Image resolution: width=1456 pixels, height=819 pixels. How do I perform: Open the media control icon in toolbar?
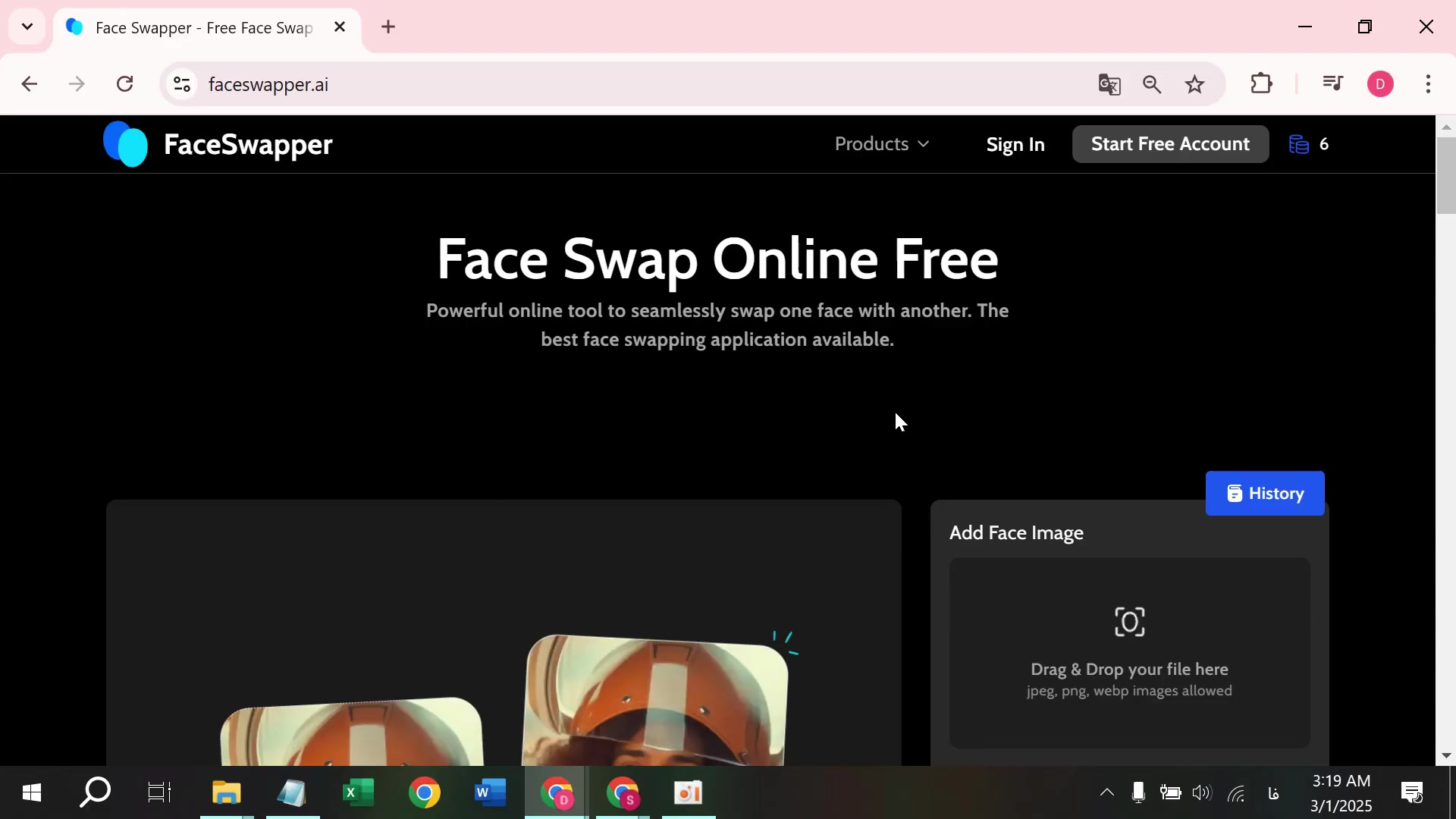click(1332, 83)
